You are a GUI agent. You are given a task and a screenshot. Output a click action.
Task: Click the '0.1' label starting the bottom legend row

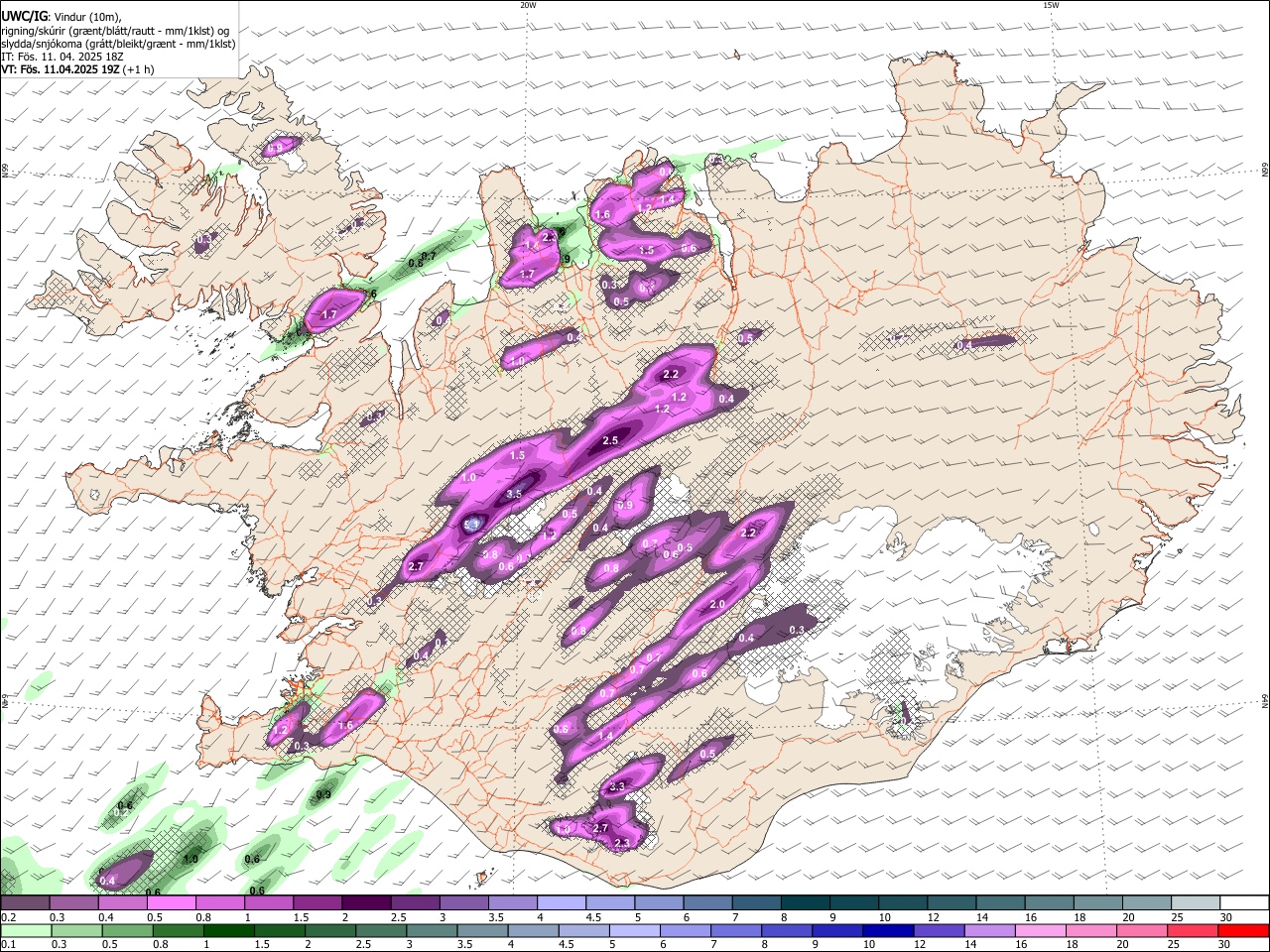pos(9,945)
